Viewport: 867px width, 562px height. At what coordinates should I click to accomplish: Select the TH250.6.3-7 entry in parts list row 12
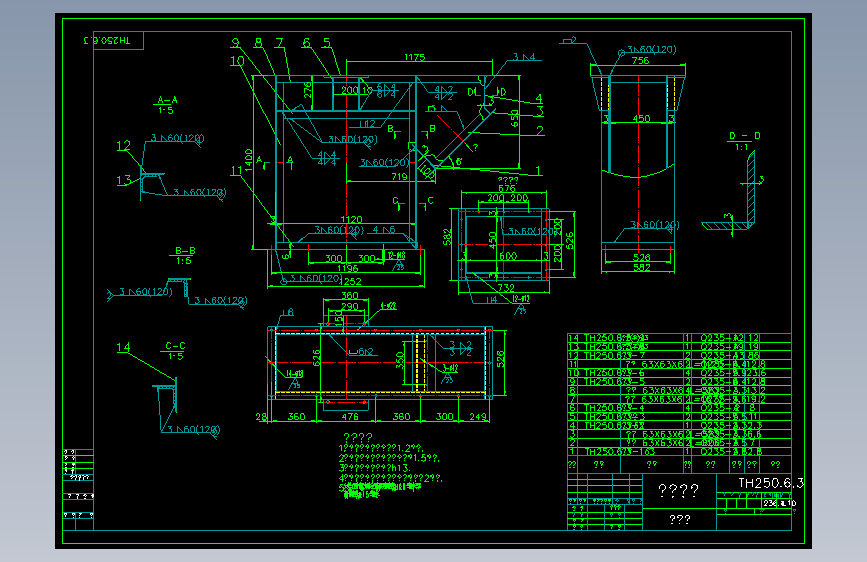pos(615,356)
